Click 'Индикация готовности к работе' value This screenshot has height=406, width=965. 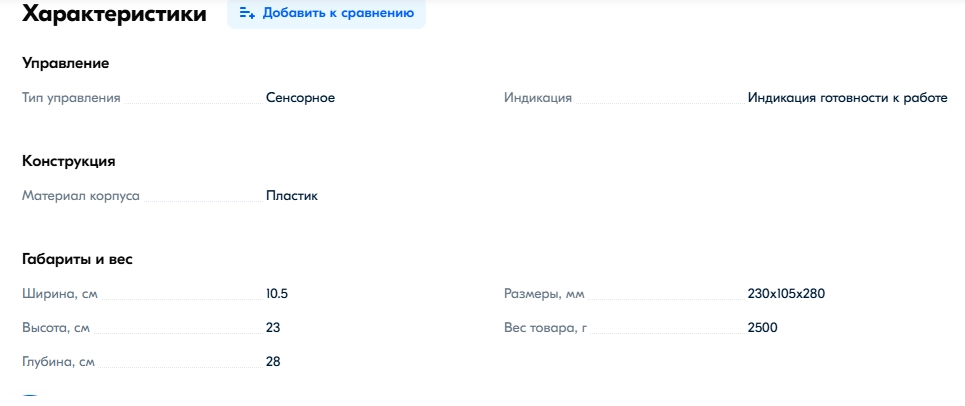point(847,98)
